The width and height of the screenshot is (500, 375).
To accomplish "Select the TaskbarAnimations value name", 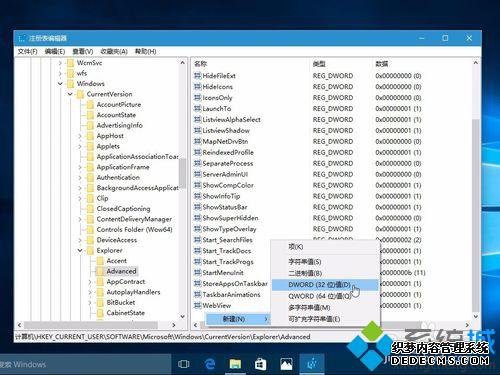I will coord(231,295).
